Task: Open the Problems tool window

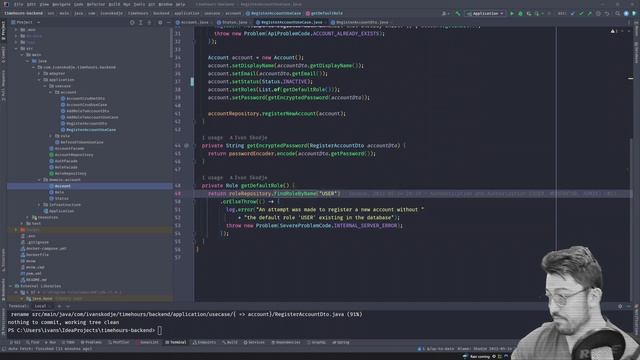Action: [x=91, y=342]
